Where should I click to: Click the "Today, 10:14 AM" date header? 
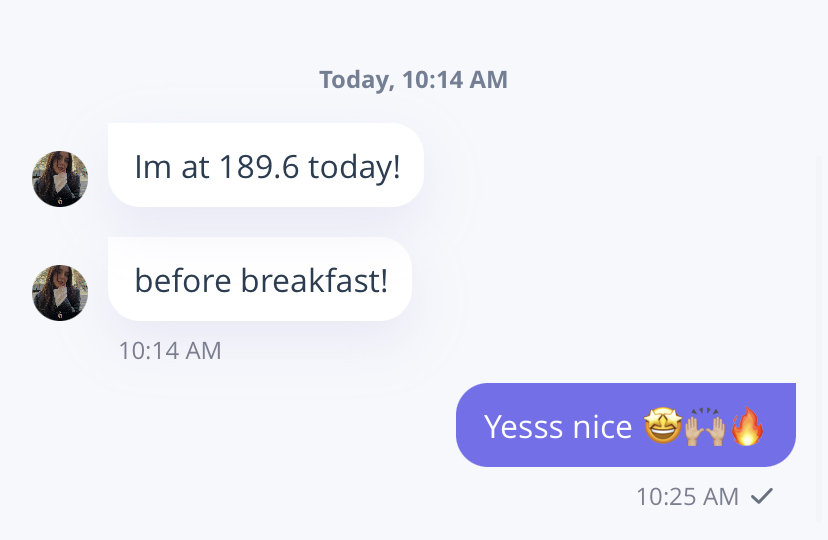tap(413, 80)
